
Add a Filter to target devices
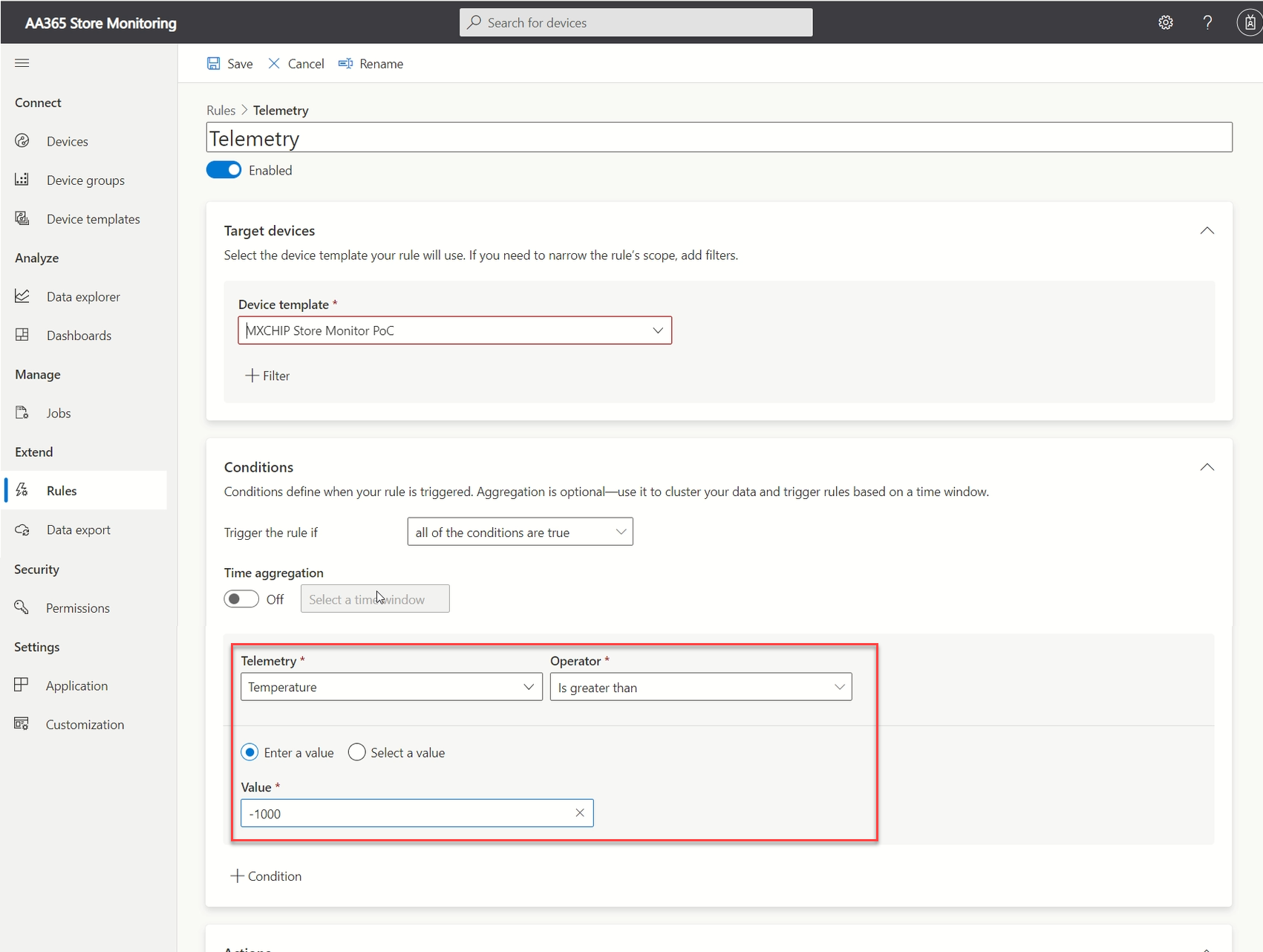(268, 375)
